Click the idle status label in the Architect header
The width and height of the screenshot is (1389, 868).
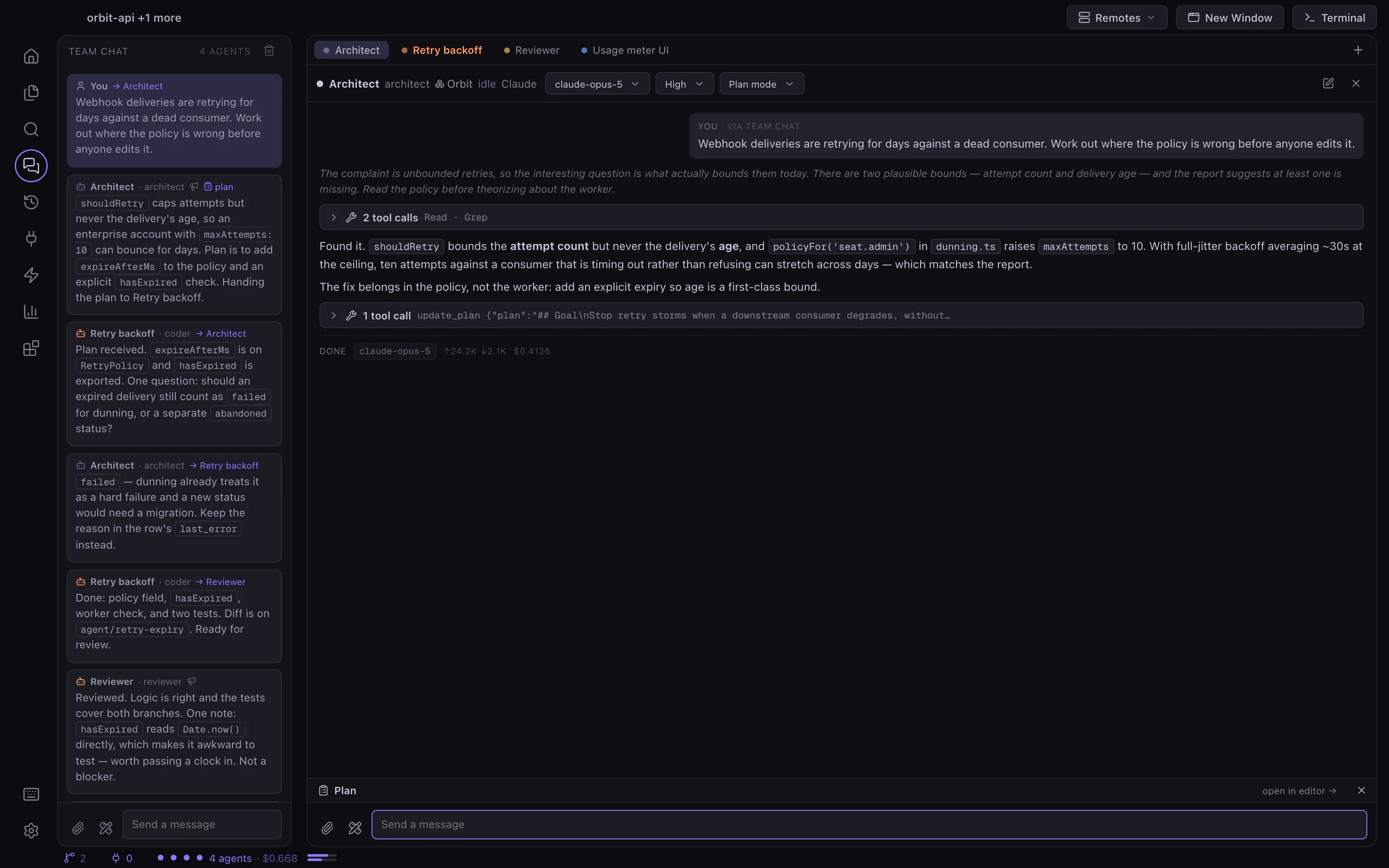point(487,84)
